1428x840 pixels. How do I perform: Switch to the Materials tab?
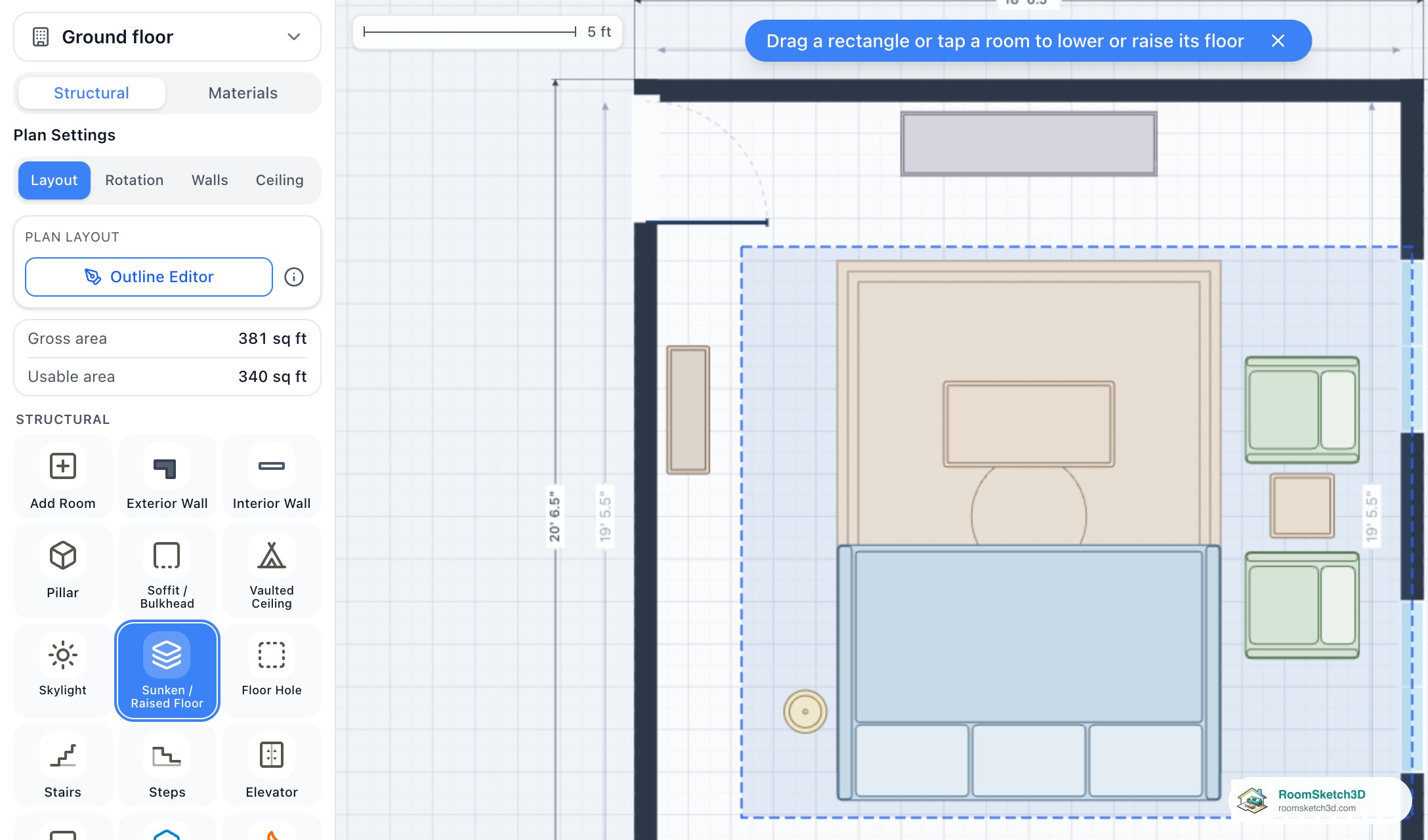pos(243,93)
